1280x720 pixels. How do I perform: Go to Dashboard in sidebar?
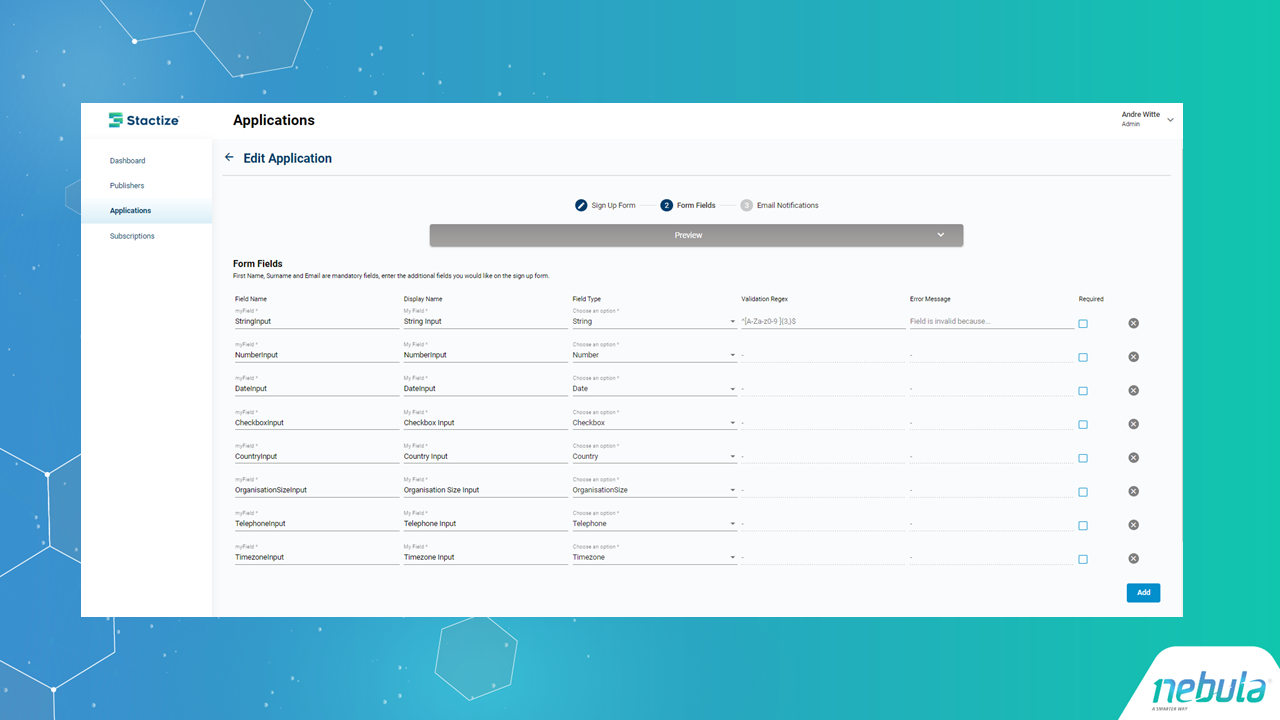(x=127, y=160)
